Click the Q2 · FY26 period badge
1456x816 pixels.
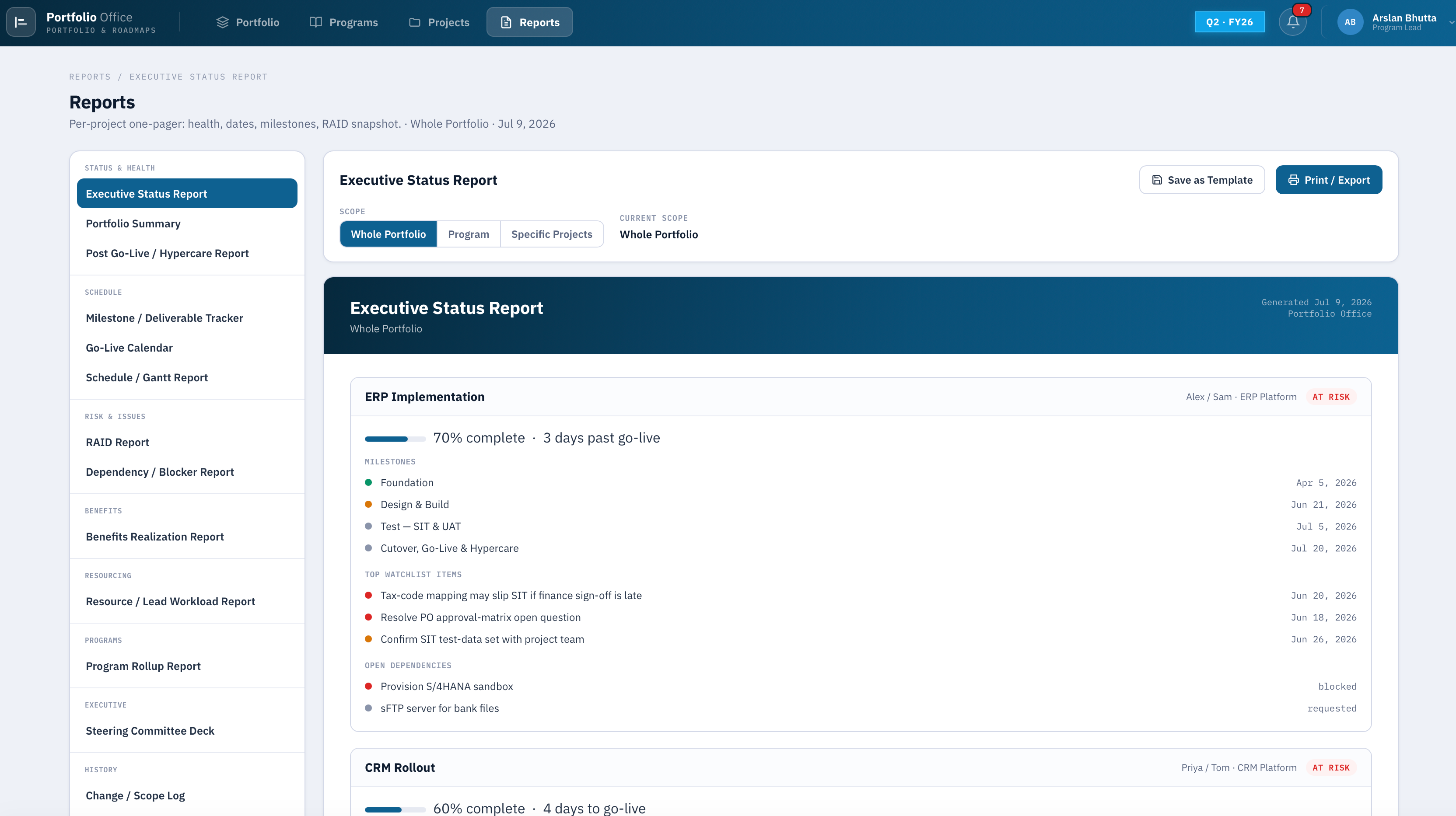(1229, 22)
